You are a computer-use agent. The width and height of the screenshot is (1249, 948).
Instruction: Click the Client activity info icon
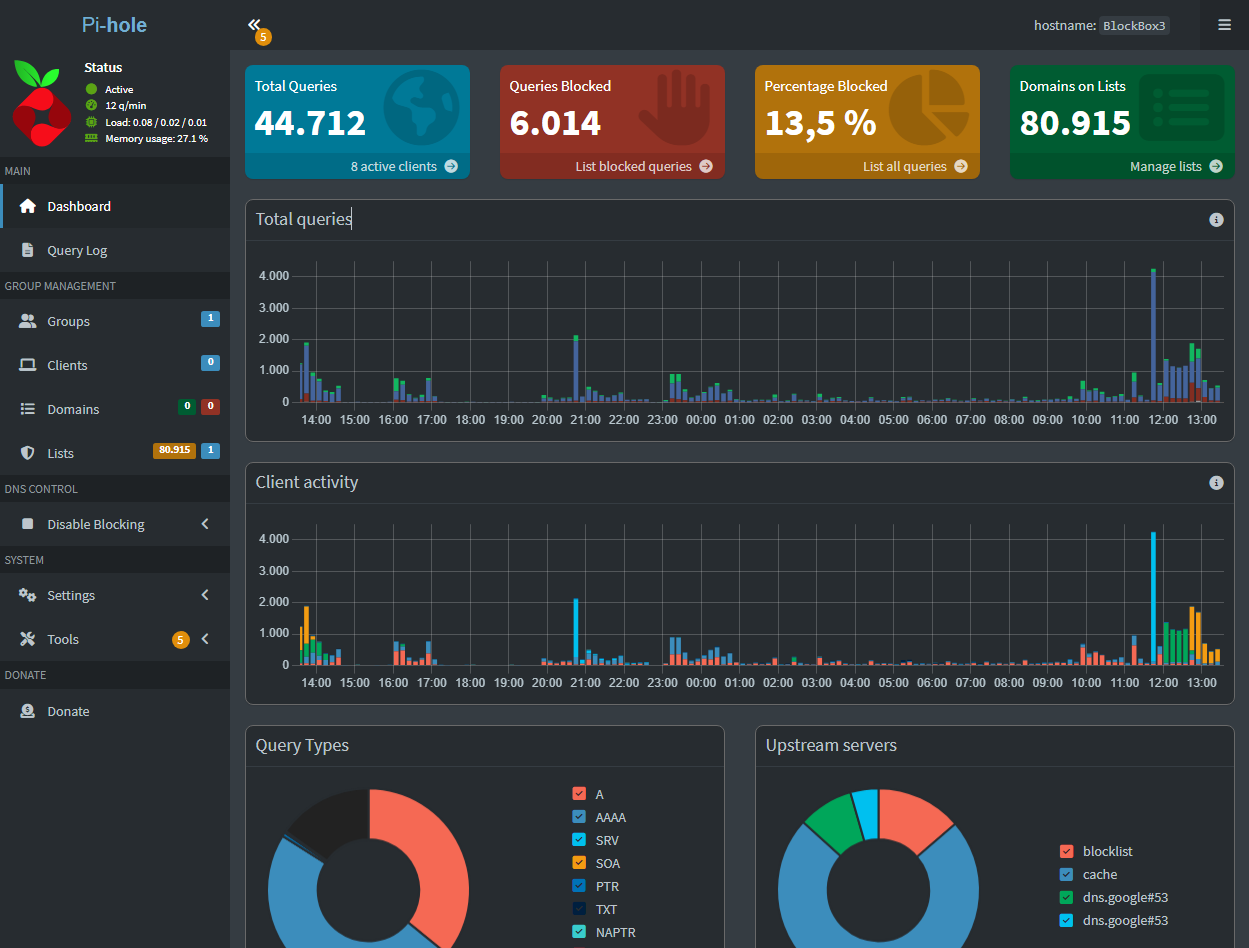click(x=1216, y=483)
